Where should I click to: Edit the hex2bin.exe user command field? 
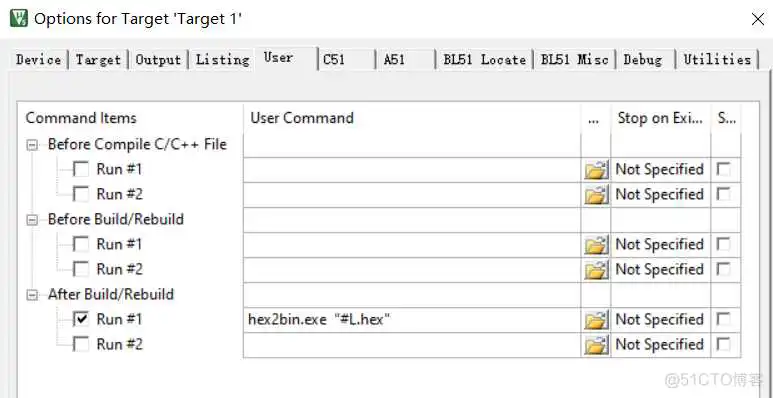click(x=412, y=320)
